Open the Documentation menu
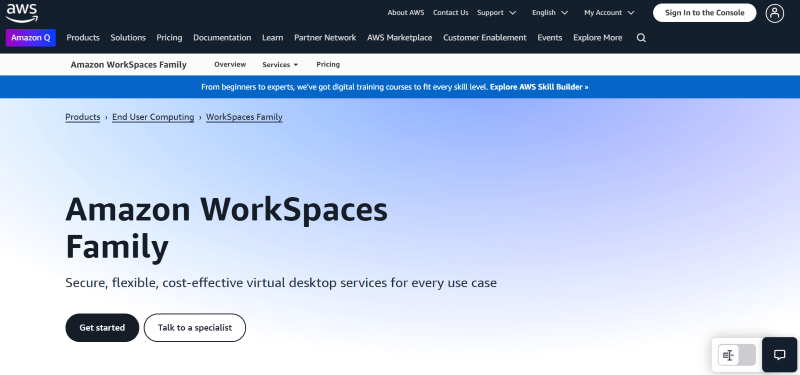 pos(222,38)
